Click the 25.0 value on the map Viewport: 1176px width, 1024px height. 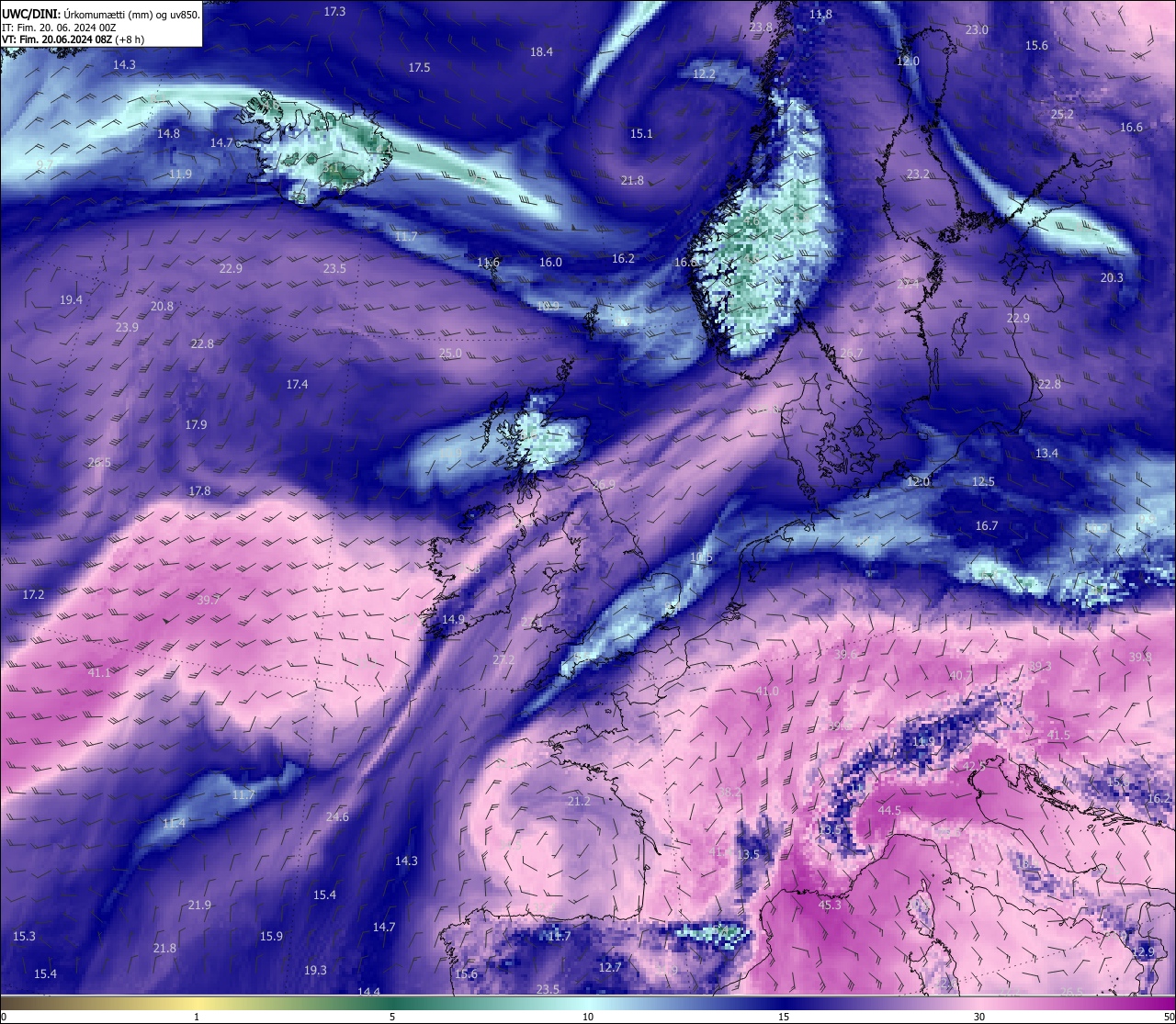click(450, 353)
